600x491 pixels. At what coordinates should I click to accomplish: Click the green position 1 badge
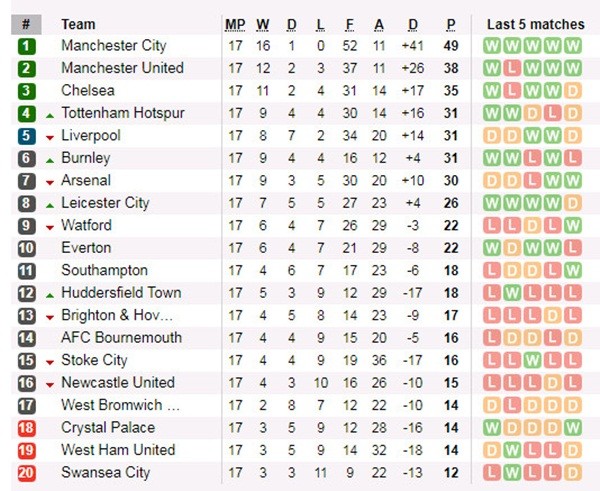click(26, 46)
